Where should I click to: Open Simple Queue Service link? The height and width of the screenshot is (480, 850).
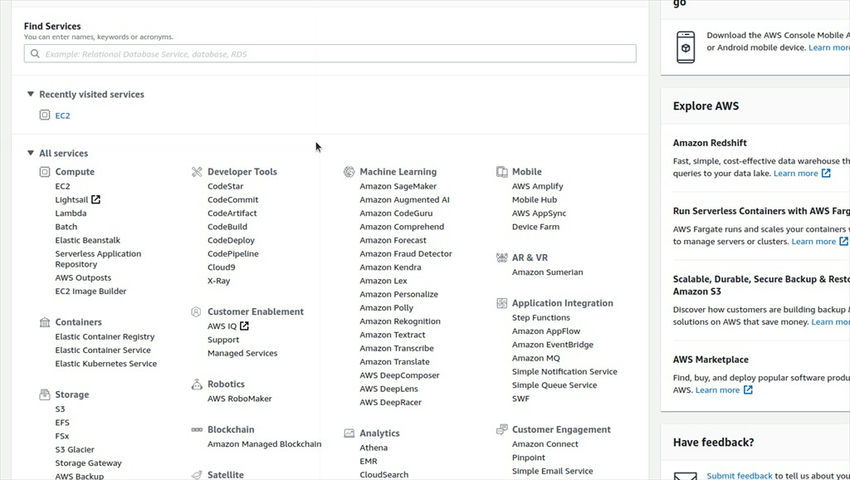[x=554, y=385]
